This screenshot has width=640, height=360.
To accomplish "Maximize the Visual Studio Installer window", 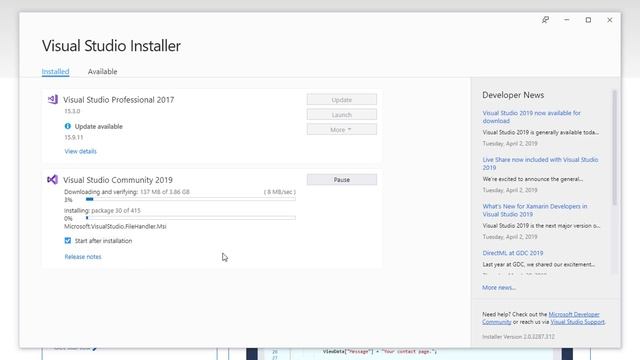I will click(588, 20).
